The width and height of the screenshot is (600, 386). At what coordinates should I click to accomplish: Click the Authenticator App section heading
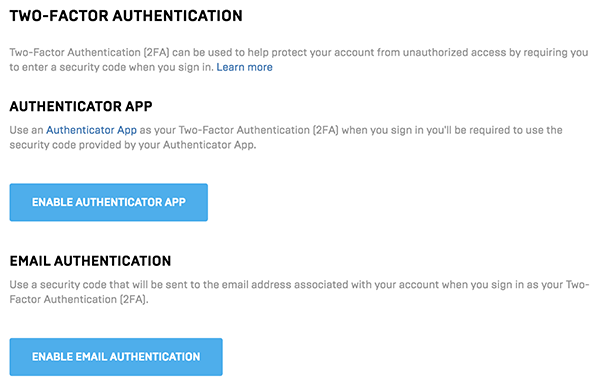tap(81, 106)
